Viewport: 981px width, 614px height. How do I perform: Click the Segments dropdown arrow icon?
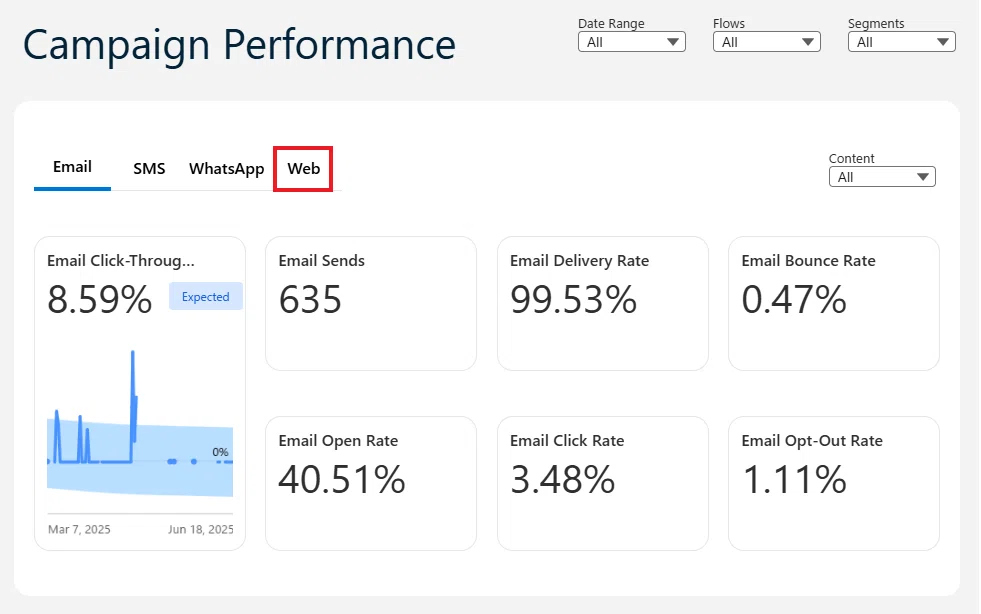click(943, 42)
